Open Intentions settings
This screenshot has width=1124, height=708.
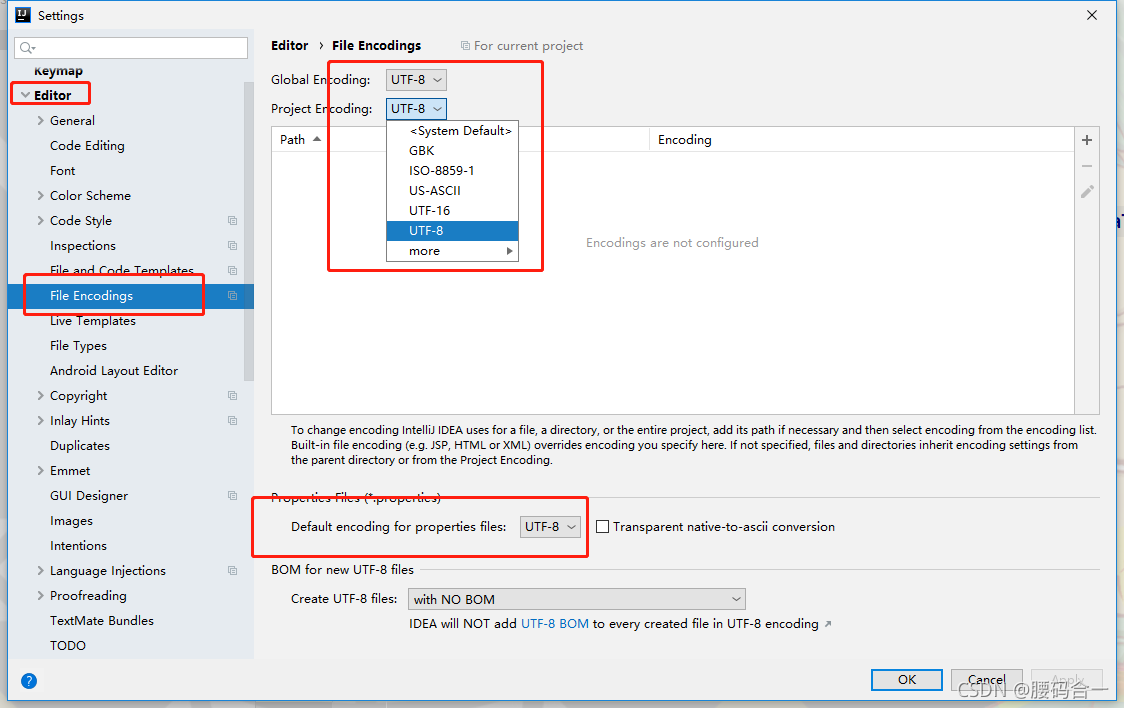click(78, 546)
